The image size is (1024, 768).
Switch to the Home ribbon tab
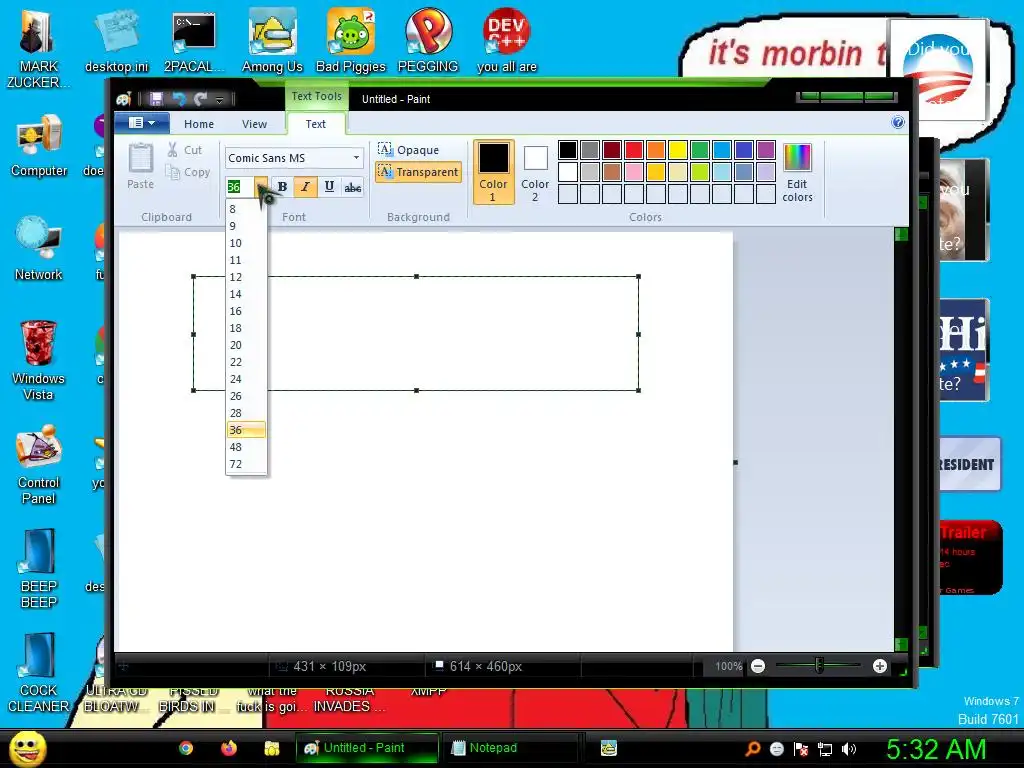pyautogui.click(x=199, y=124)
